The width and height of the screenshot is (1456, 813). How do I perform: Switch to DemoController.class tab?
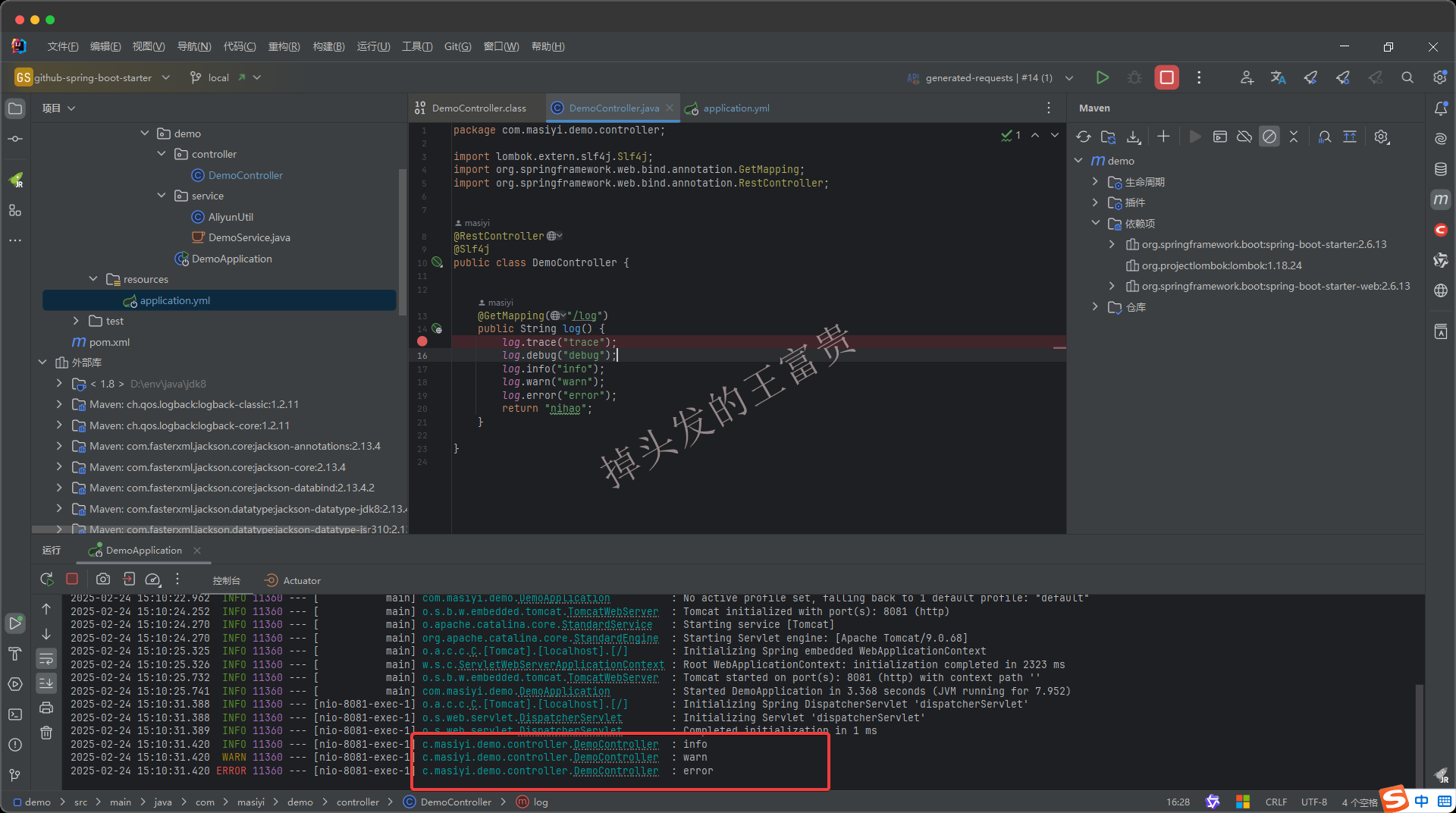click(470, 108)
